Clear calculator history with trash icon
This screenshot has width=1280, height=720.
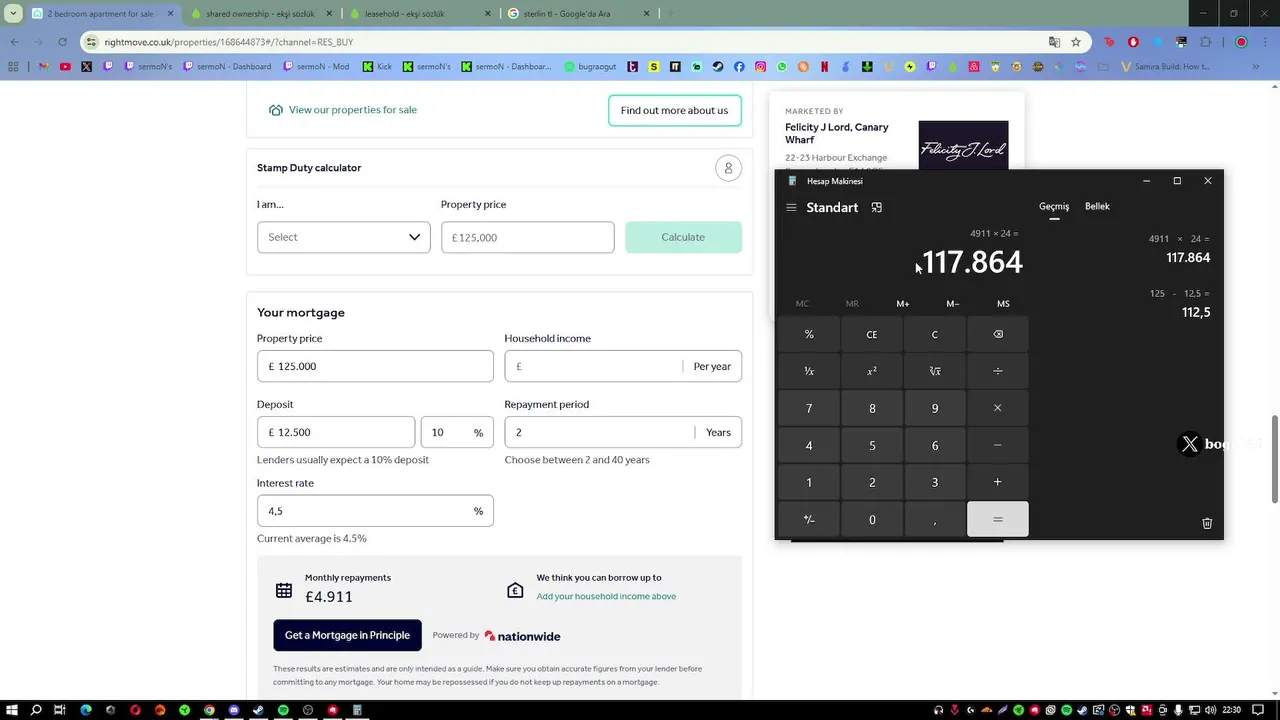(x=1207, y=523)
